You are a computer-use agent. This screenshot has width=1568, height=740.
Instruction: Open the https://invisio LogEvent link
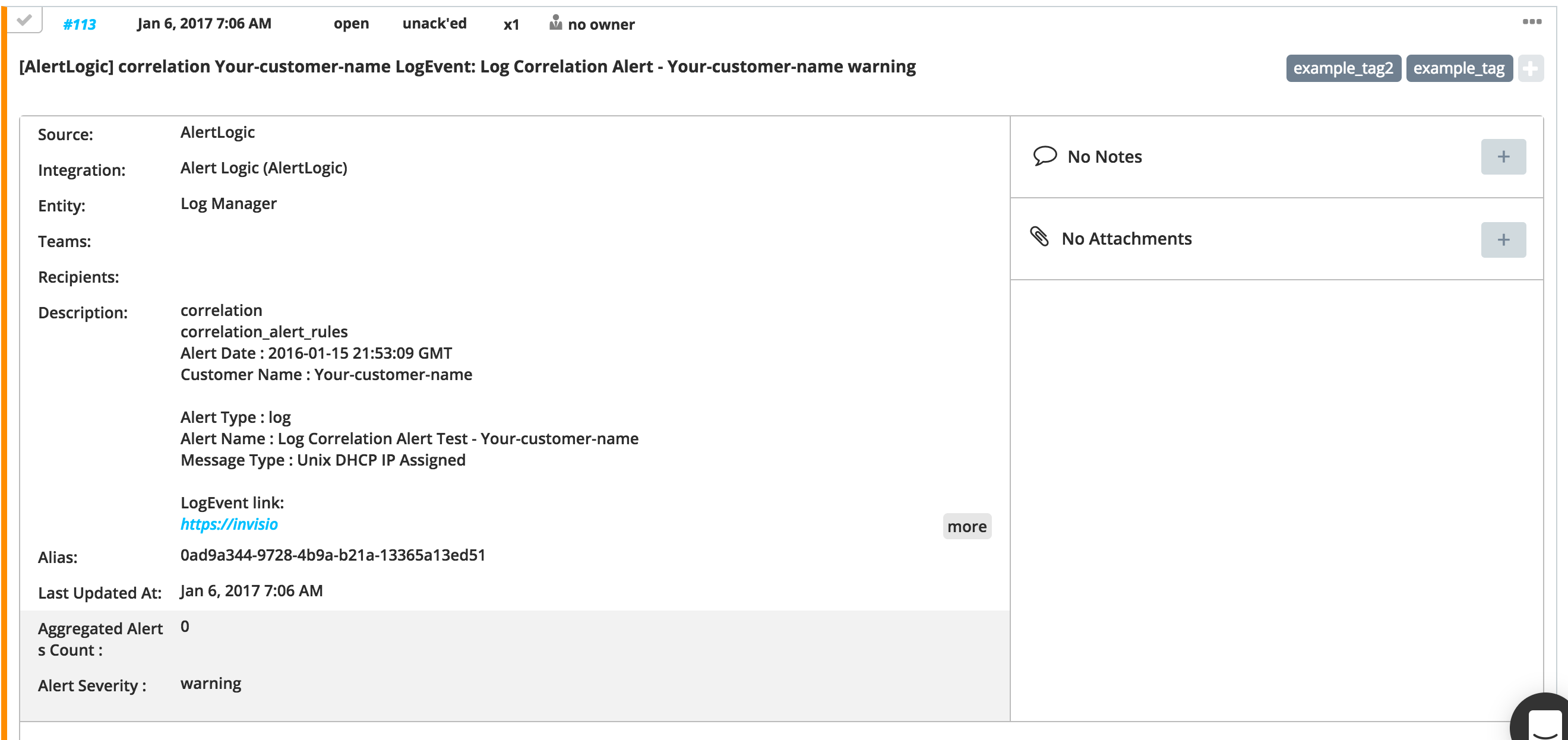(229, 524)
